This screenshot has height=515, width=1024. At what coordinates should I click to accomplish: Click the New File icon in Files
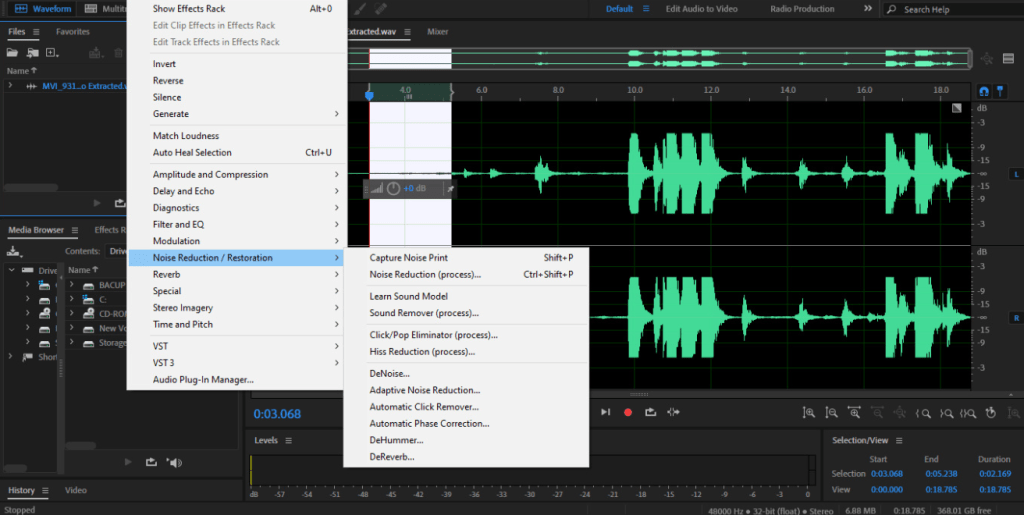coord(51,52)
